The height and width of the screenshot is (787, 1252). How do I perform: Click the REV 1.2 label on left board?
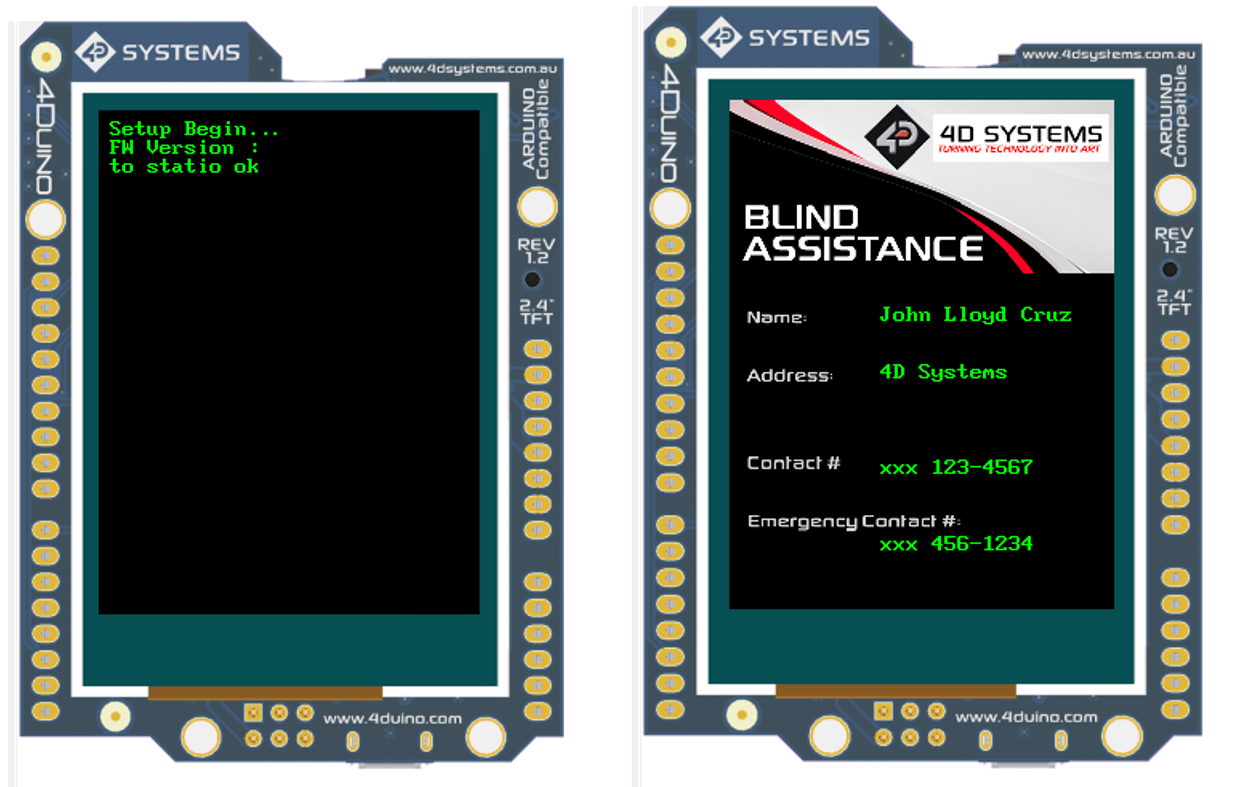pyautogui.click(x=536, y=251)
